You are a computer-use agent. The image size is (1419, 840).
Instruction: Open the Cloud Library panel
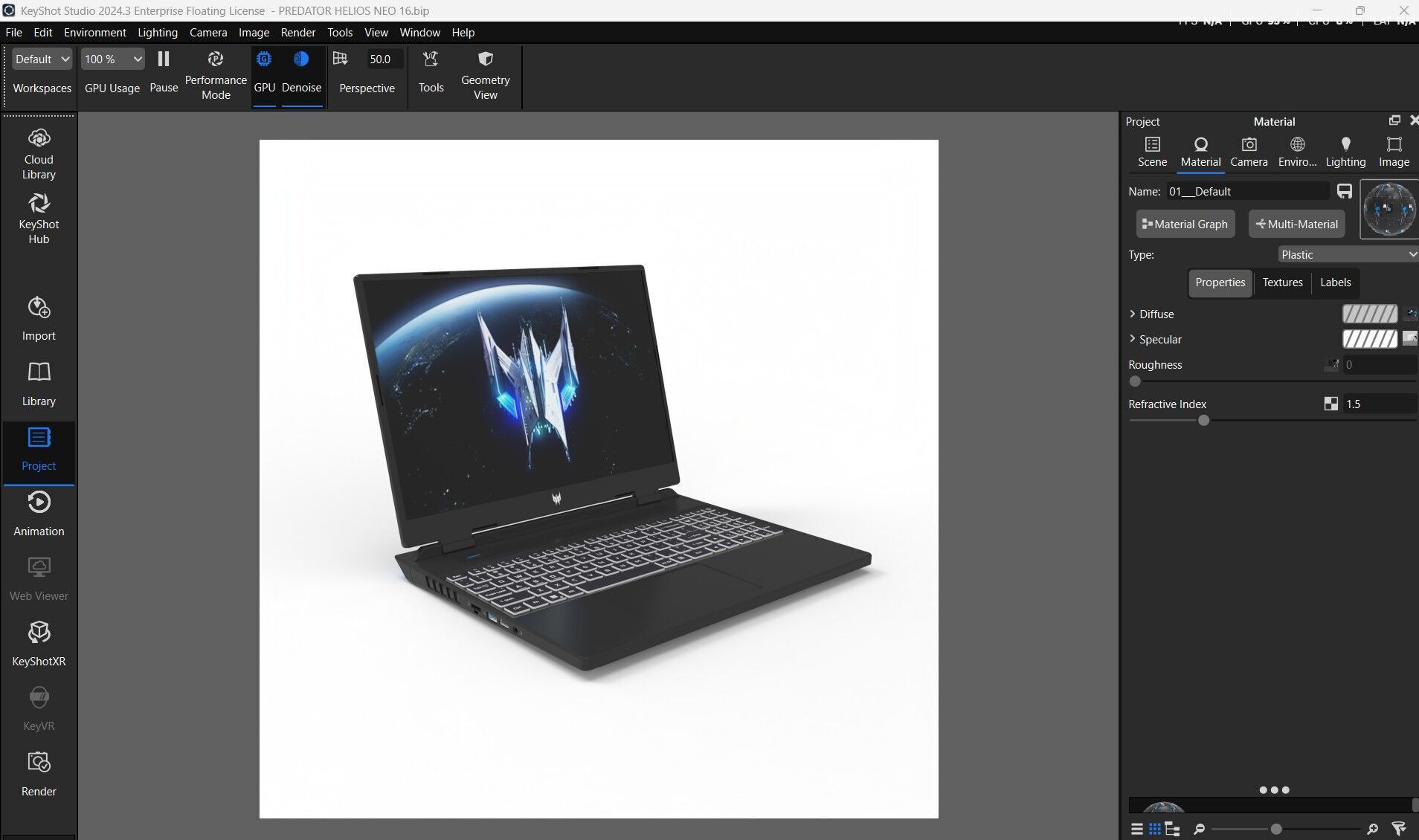coord(39,154)
